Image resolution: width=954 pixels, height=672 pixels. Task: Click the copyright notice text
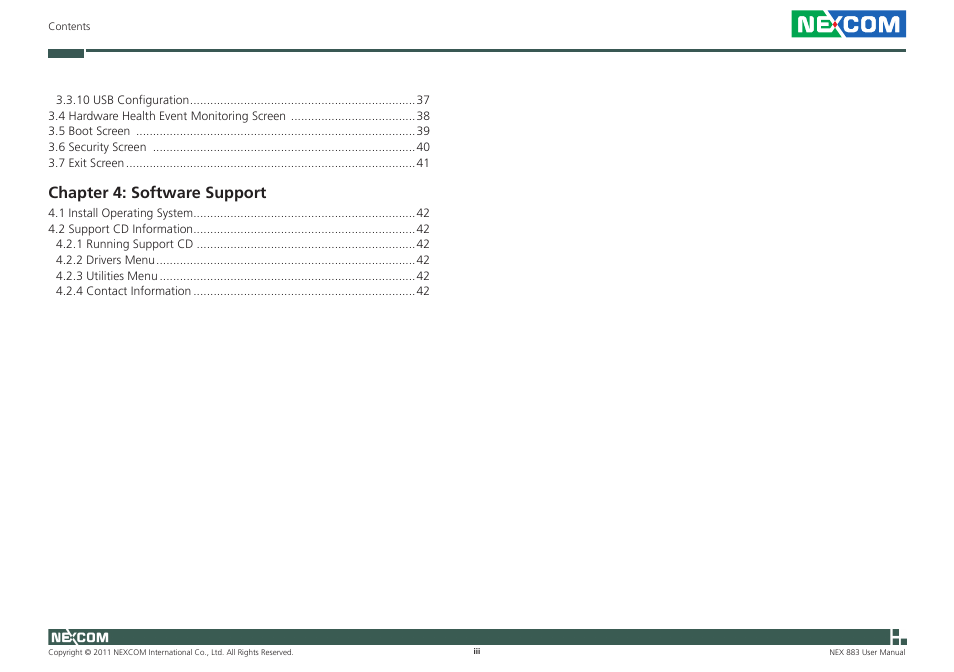coord(170,653)
